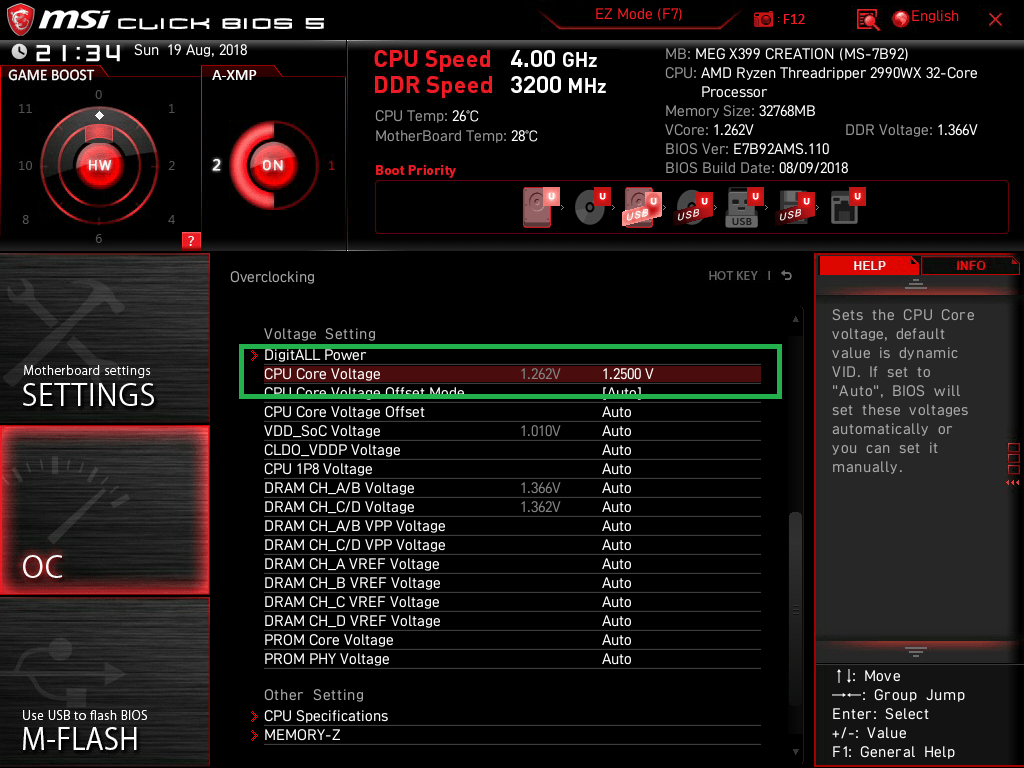Select the PROM PHY Voltage row
This screenshot has height=768, width=1024.
512,658
